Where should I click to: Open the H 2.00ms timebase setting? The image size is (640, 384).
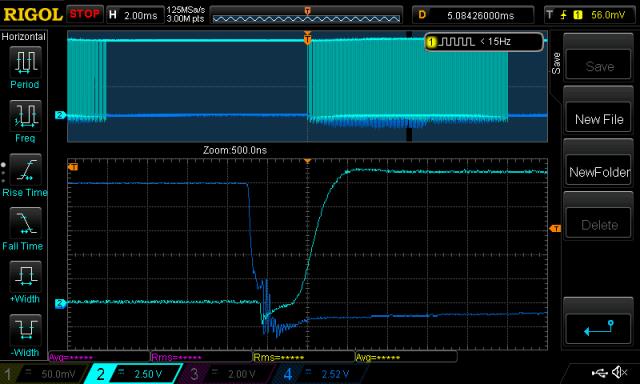[x=134, y=15]
